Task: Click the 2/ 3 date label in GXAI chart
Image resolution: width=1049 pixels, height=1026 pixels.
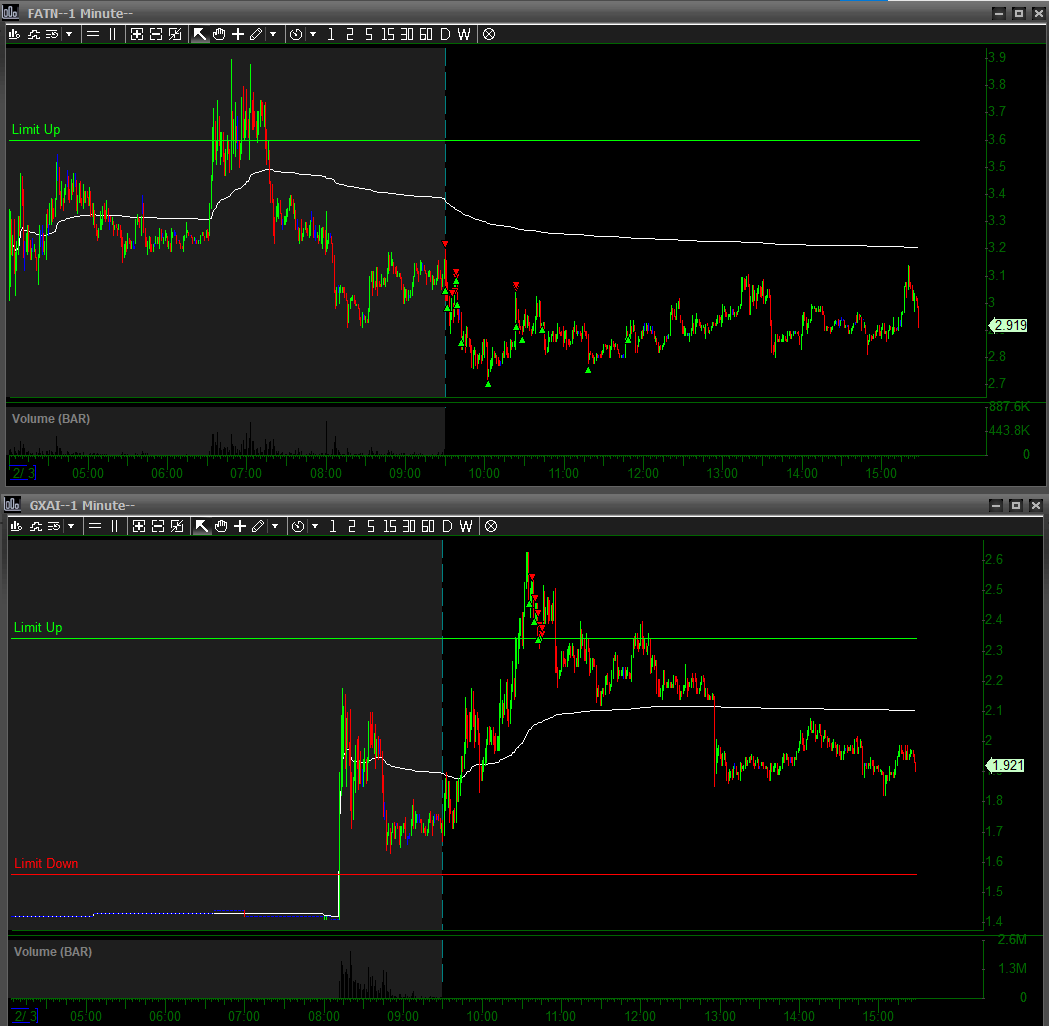Action: pos(25,1016)
